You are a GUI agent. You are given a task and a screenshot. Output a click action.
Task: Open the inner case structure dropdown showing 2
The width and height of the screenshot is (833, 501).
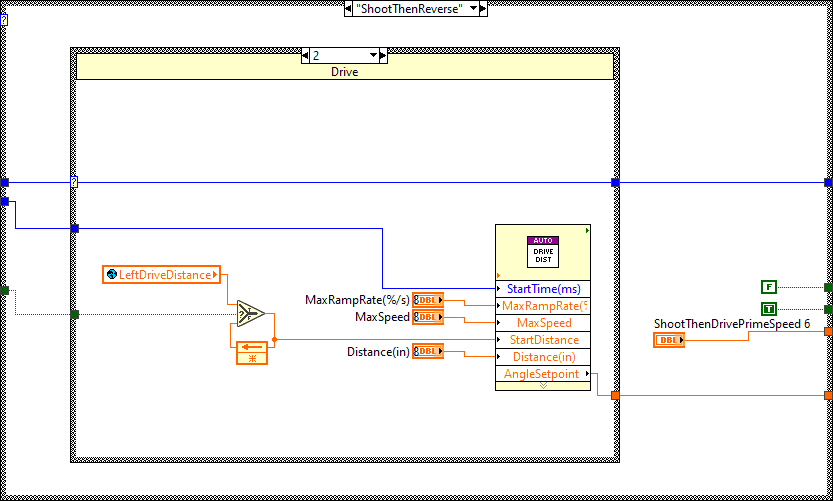click(x=371, y=55)
